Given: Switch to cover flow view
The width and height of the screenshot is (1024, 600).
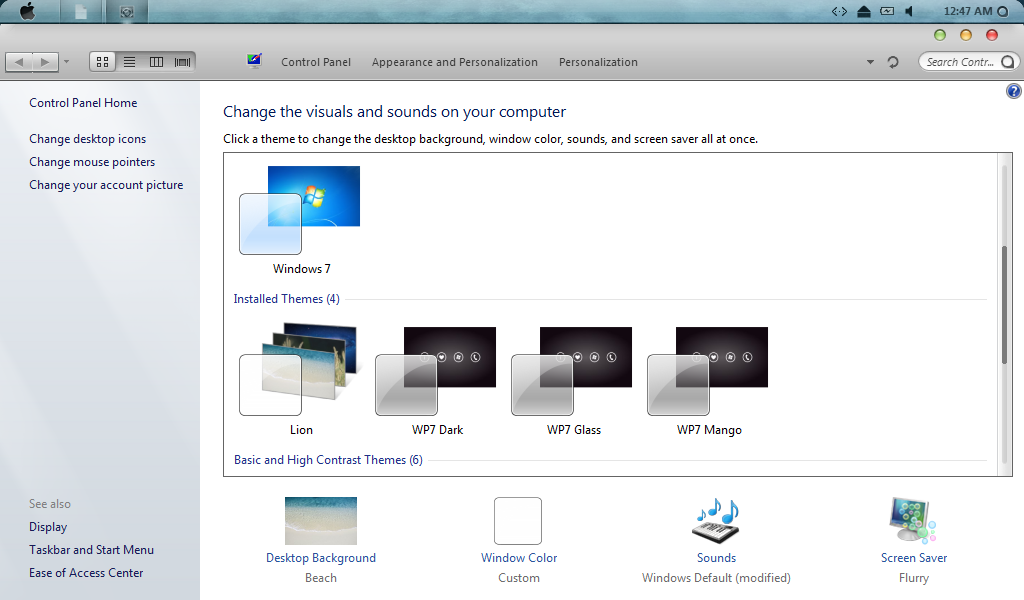Looking at the screenshot, I should click(183, 62).
